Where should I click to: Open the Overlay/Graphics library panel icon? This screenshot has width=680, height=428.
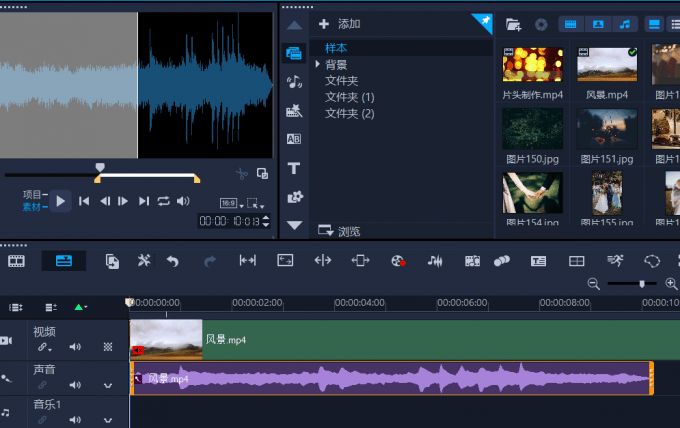[295, 197]
